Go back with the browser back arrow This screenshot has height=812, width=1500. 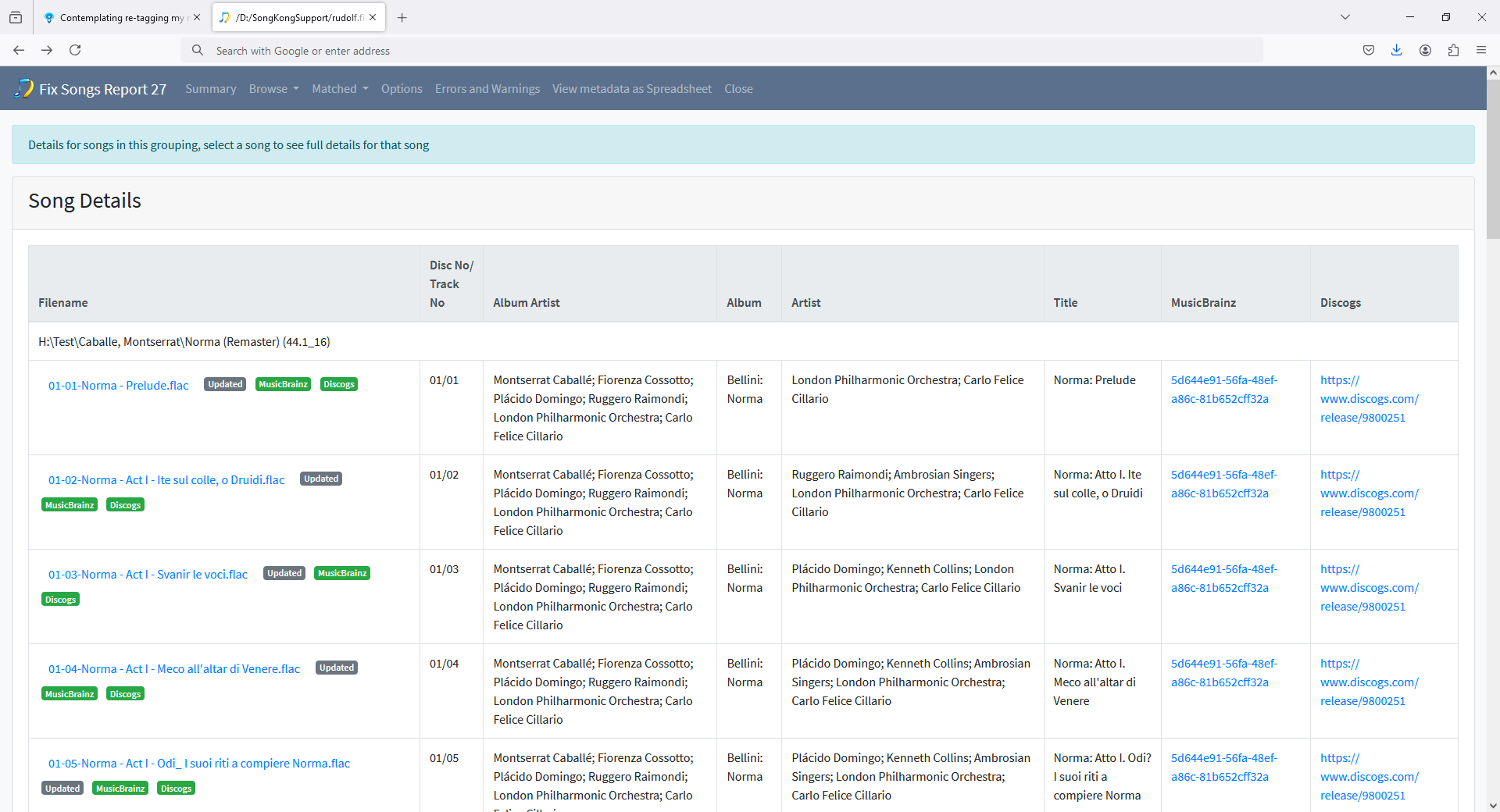[x=19, y=50]
